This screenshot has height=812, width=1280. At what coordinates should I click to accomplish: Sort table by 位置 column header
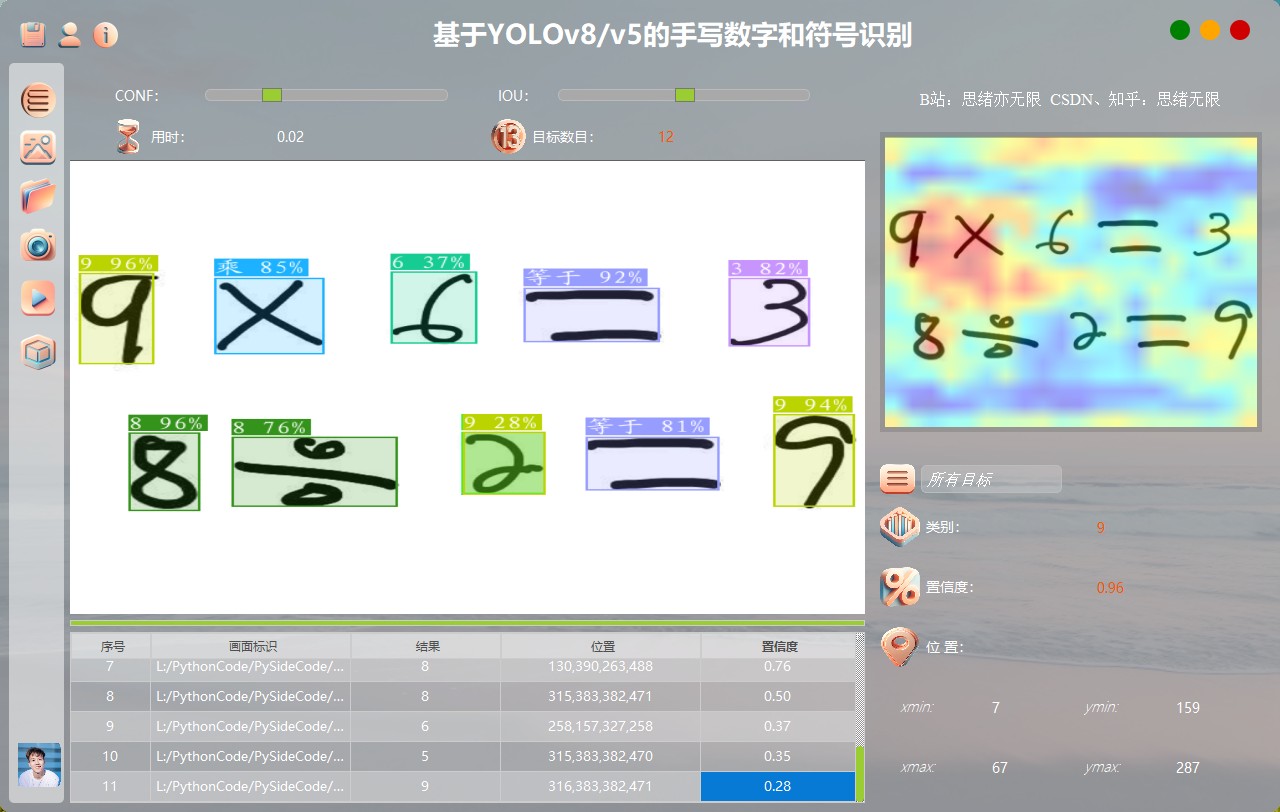(x=601, y=646)
